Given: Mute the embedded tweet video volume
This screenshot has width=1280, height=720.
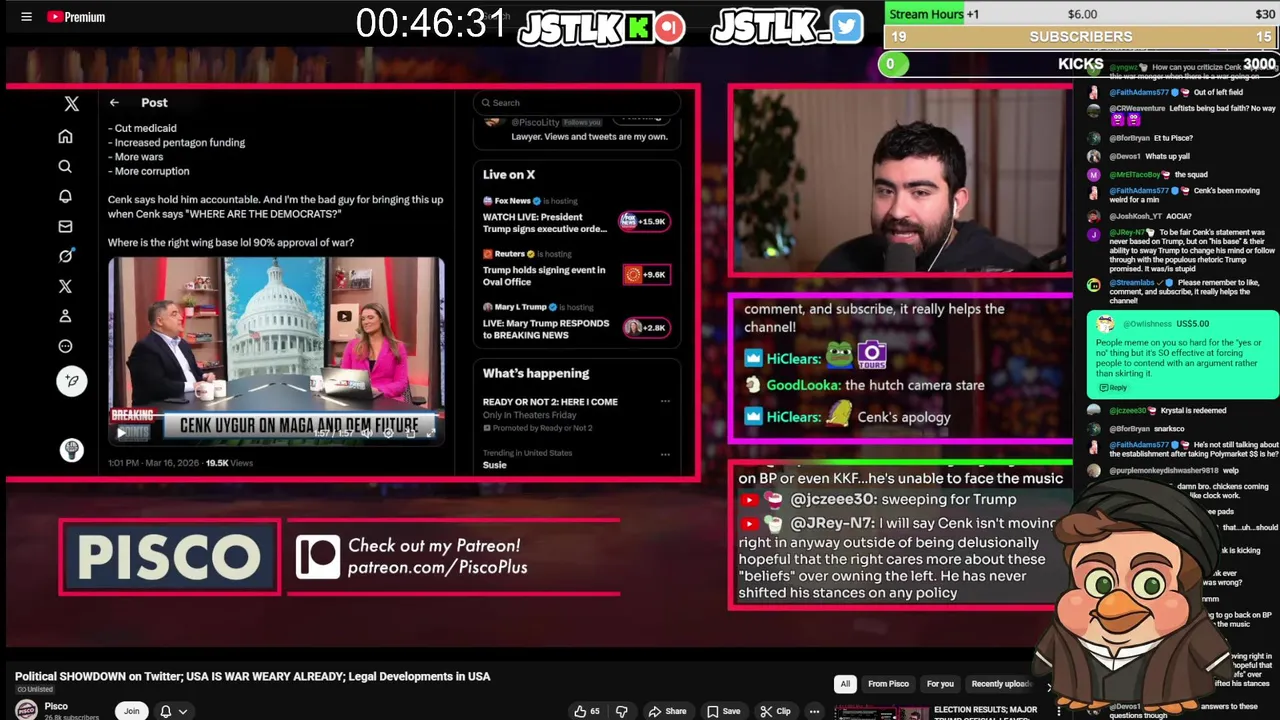Looking at the screenshot, I should 366,433.
